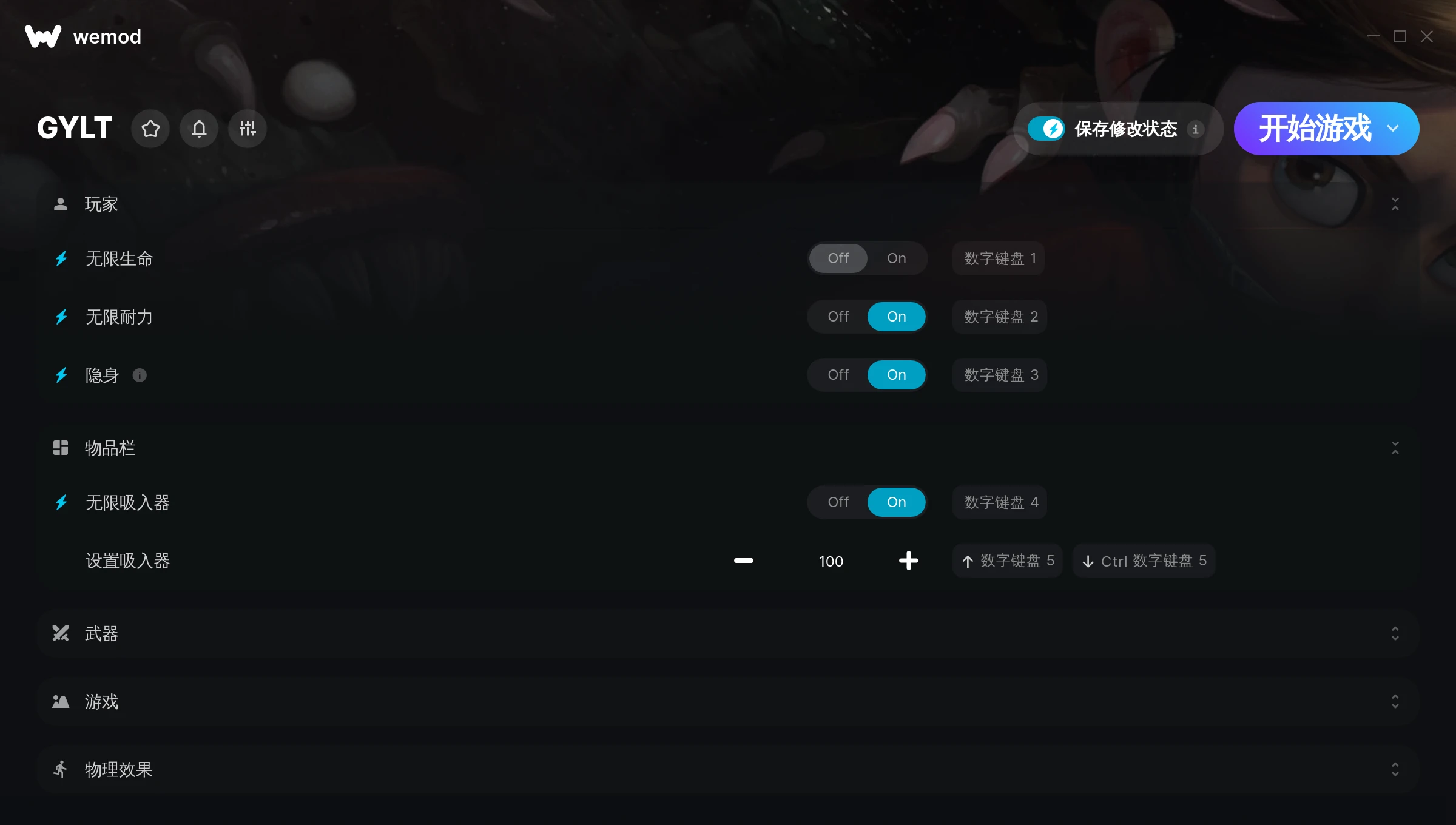The height and width of the screenshot is (825, 1456).
Task: Collapse the 玩家 section header
Action: (728, 204)
